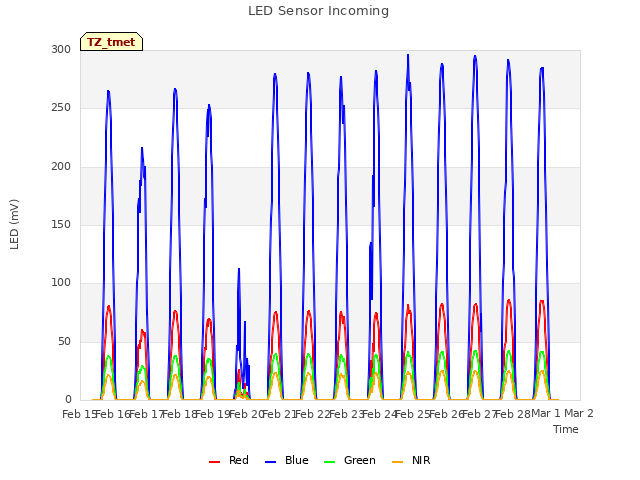
Task: Click the TZ_tmet annotation label
Action: pos(111,42)
